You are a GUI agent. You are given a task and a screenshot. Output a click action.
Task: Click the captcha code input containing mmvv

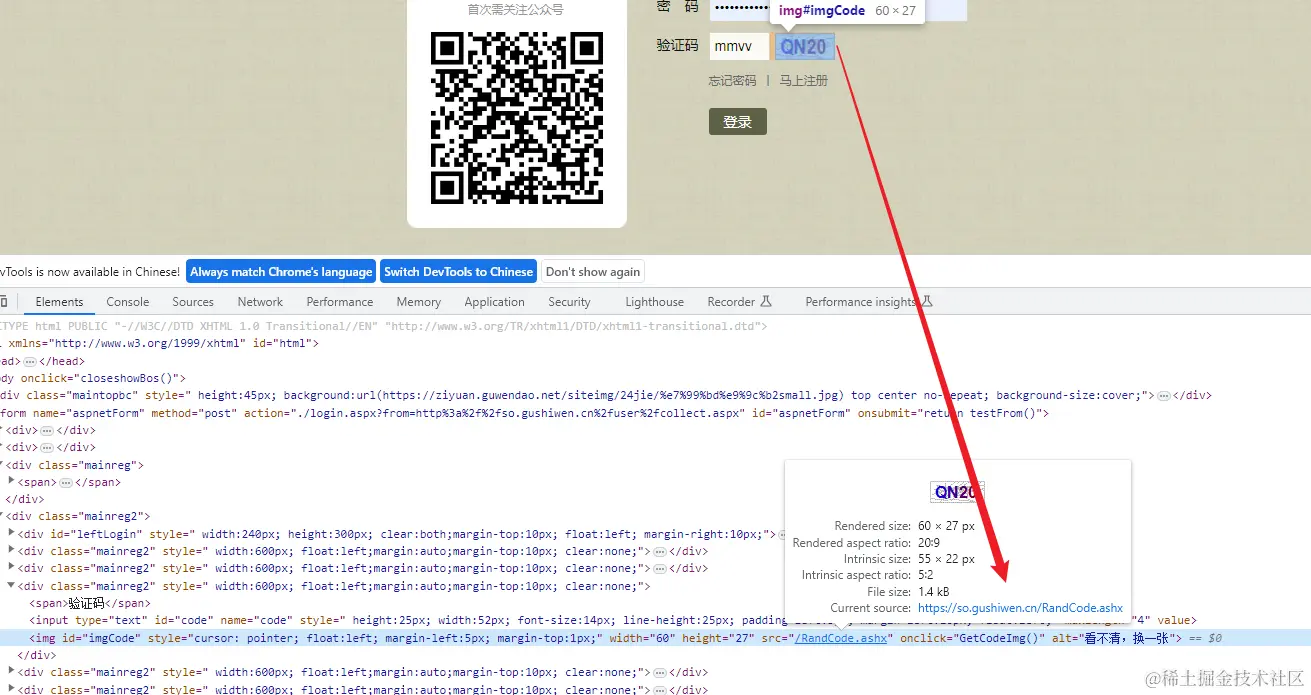pyautogui.click(x=739, y=46)
